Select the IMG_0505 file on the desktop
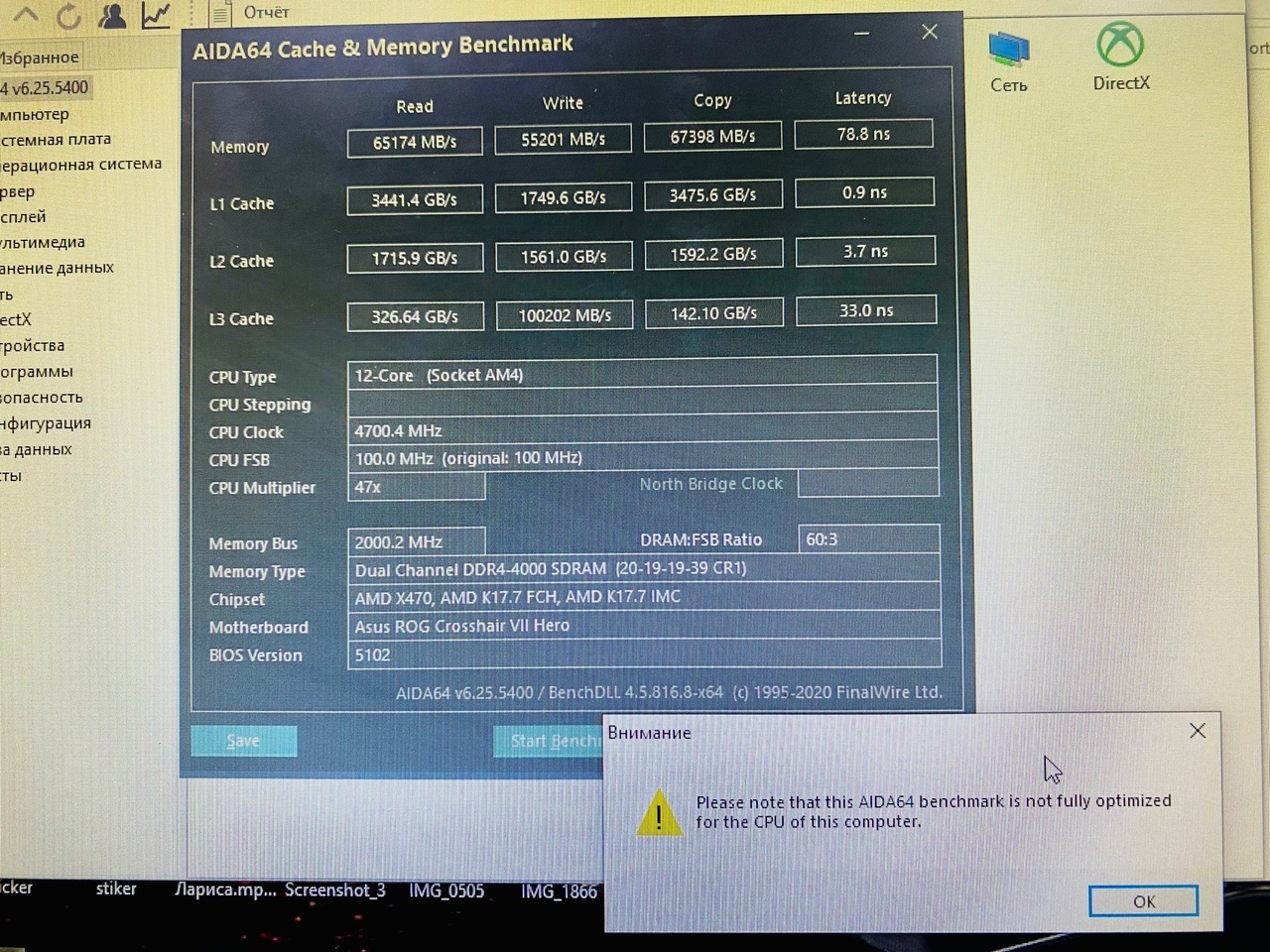1270x952 pixels. point(446,891)
